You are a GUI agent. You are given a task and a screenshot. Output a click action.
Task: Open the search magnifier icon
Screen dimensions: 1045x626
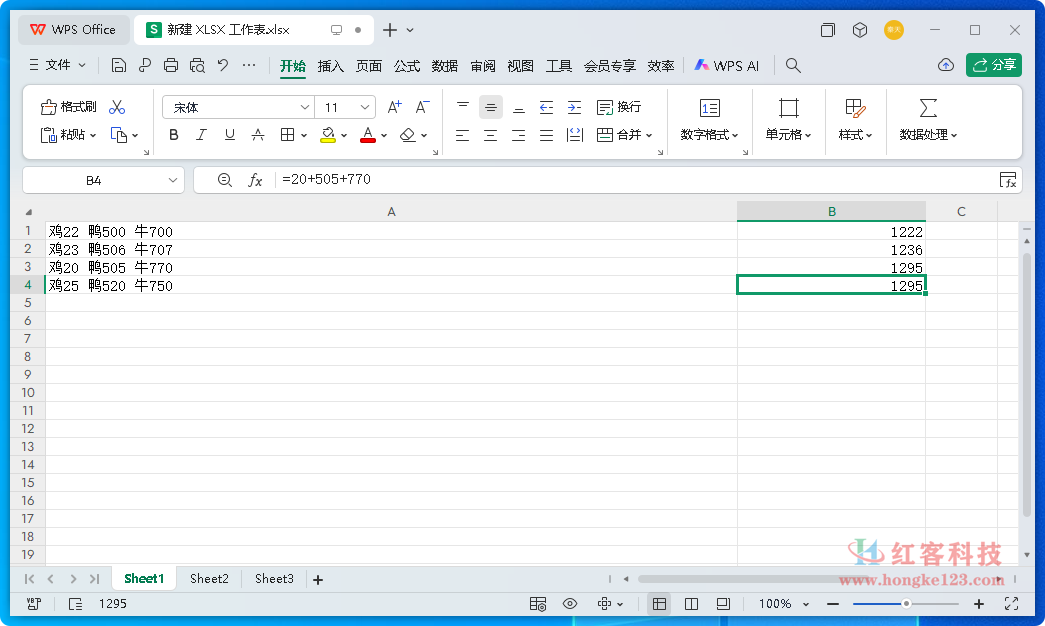pos(793,66)
